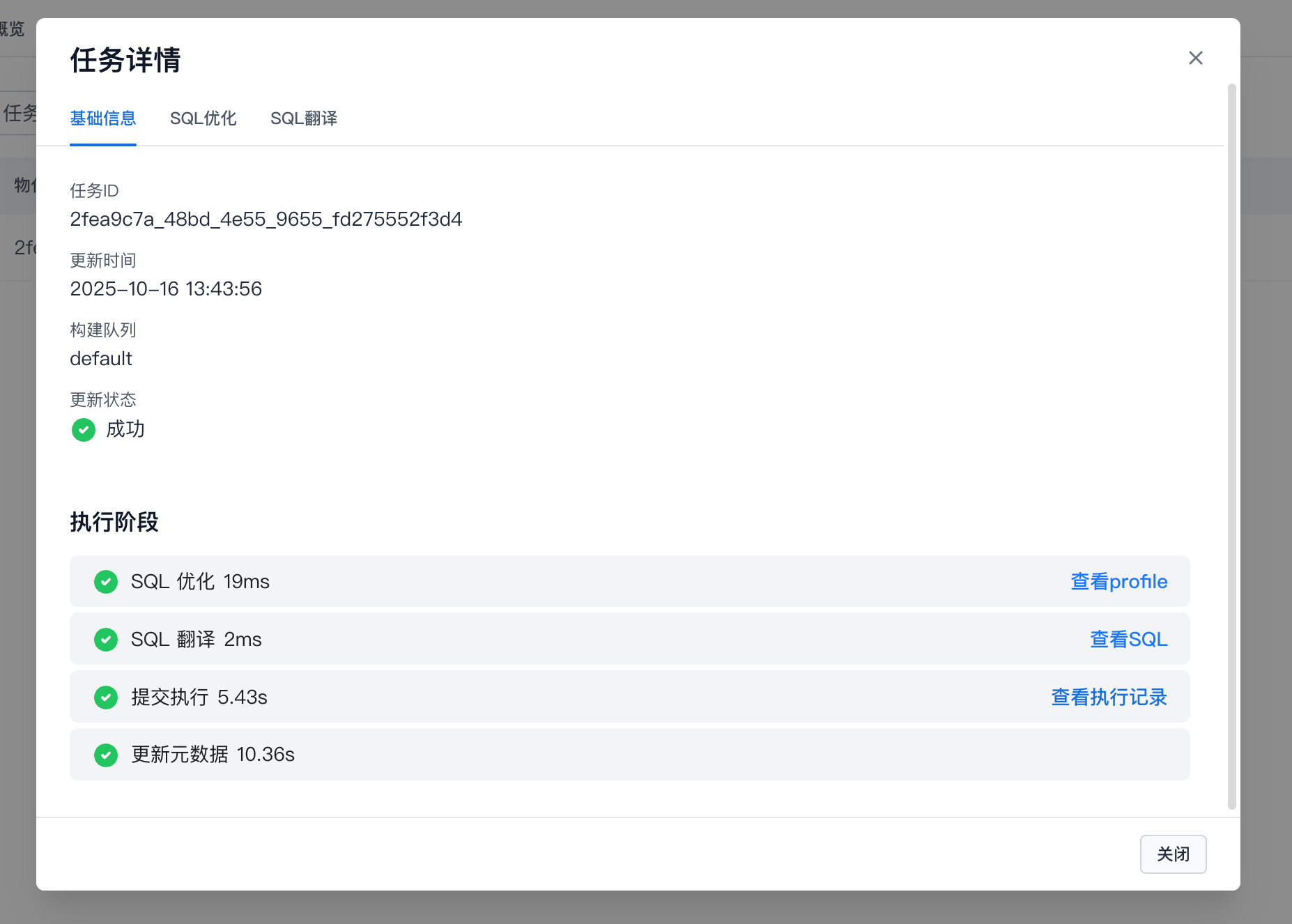This screenshot has height=924, width=1292.
Task: Close the task details dialog with X icon
Action: [x=1195, y=58]
